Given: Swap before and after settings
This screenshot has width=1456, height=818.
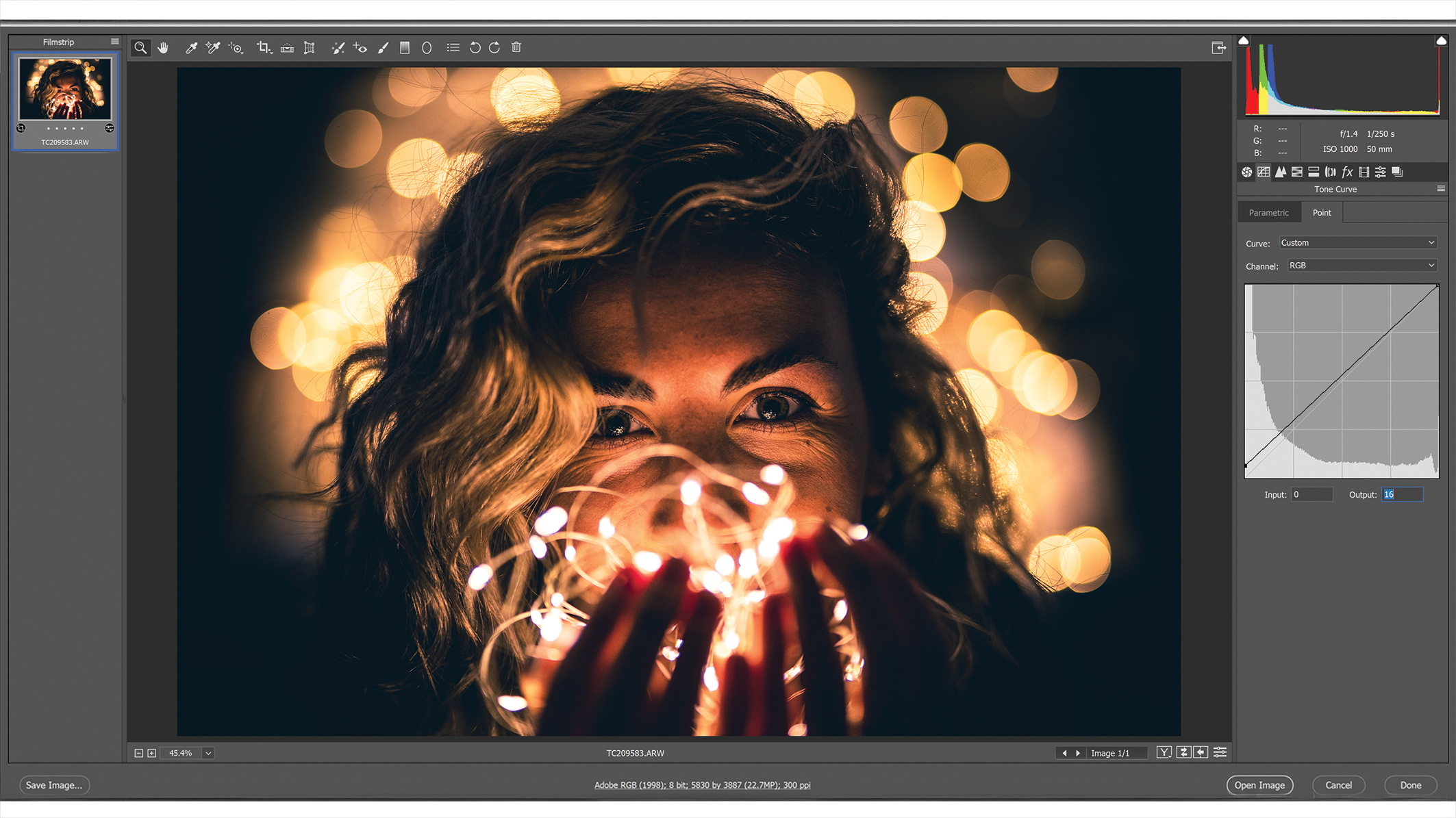Looking at the screenshot, I should coord(1184,752).
